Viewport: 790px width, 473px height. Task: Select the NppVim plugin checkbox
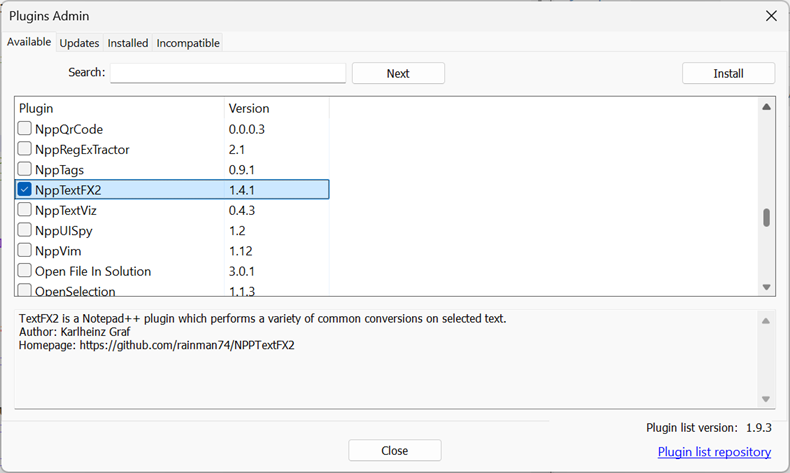point(24,250)
